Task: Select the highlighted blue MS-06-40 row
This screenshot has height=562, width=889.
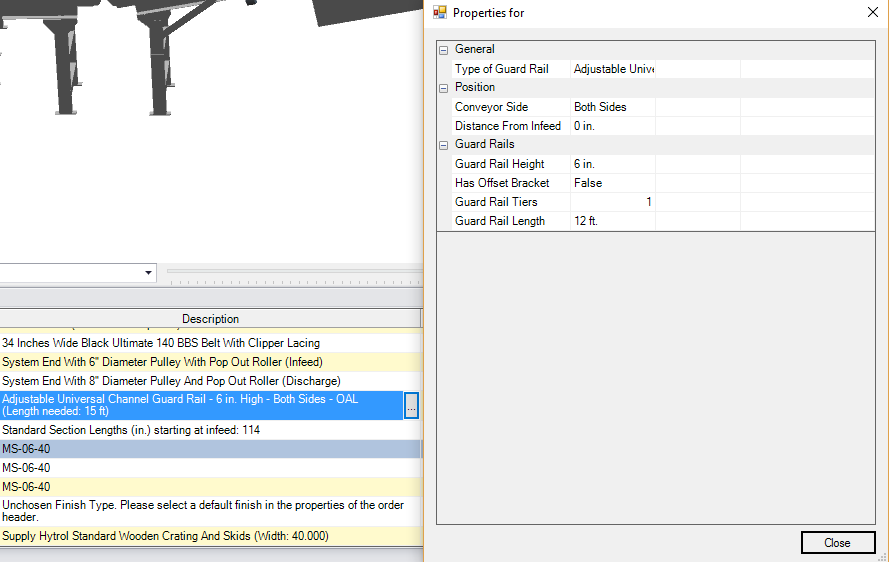Action: (x=211, y=449)
